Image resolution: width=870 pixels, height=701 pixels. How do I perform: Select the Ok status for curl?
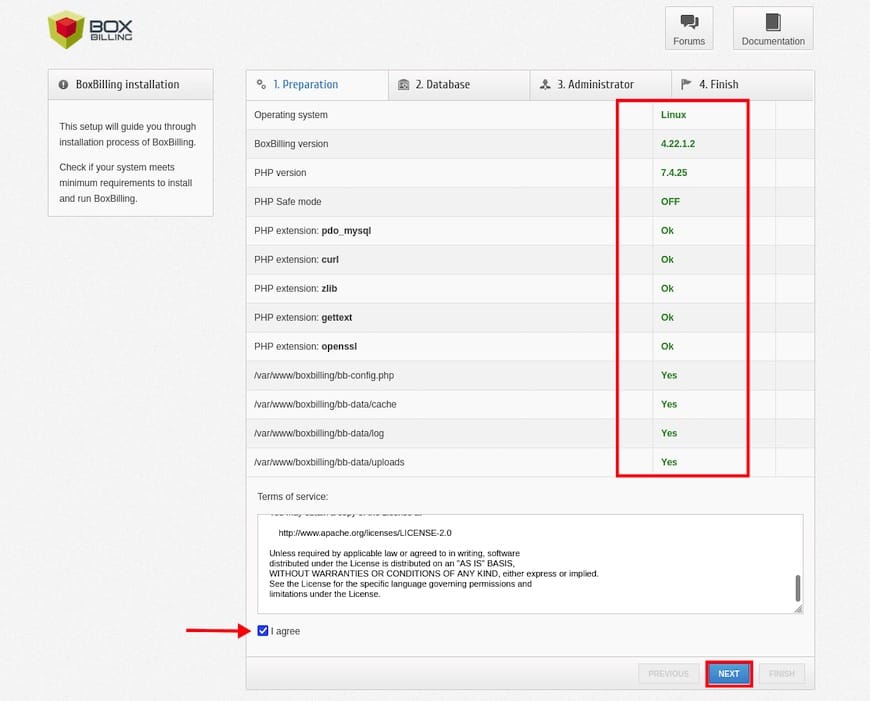667,259
